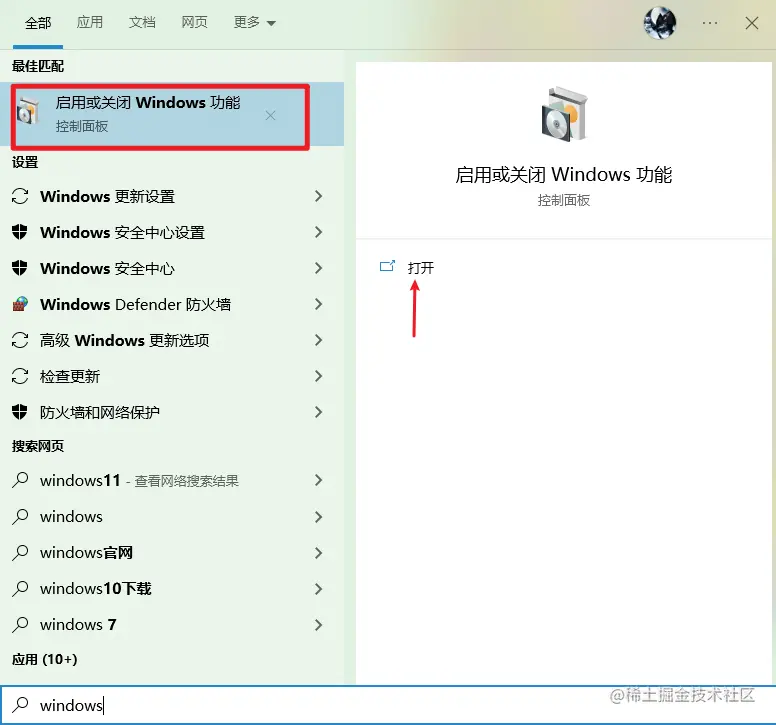This screenshot has width=776, height=725.
Task: Click search icon beside windows10下载
Action: [x=20, y=588]
